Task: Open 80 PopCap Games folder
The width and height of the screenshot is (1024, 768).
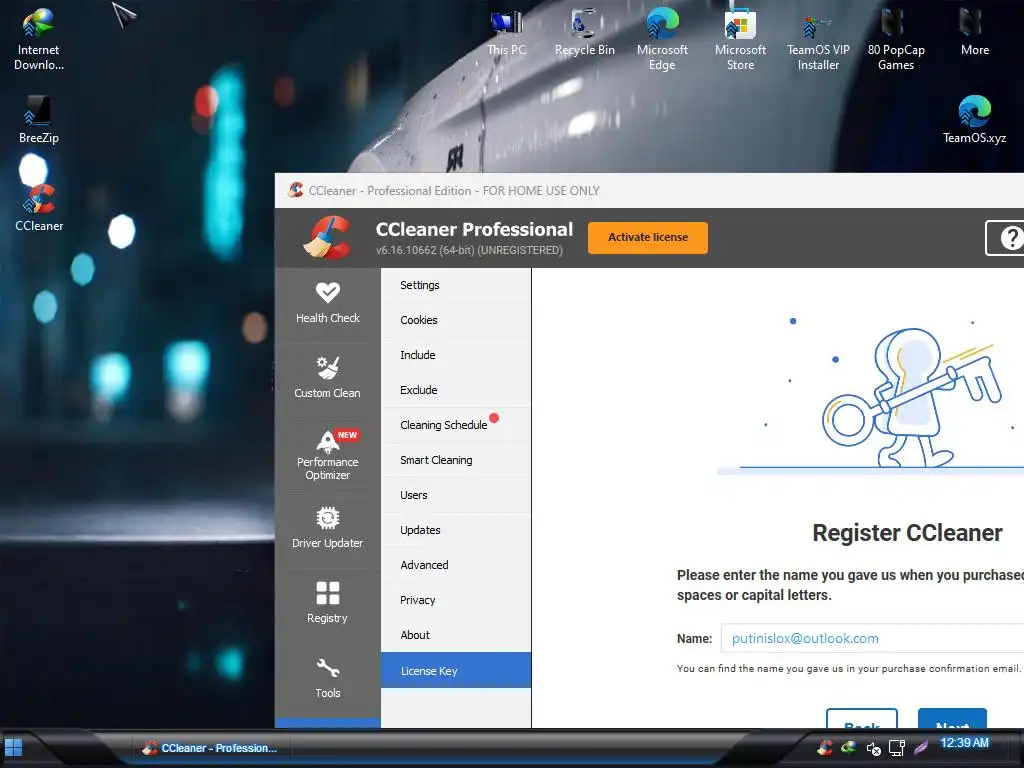Action: [895, 39]
